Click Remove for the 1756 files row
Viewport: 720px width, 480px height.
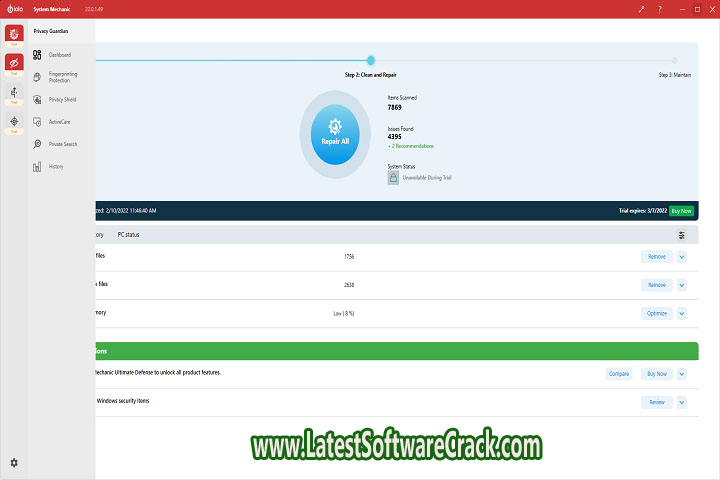tap(657, 257)
